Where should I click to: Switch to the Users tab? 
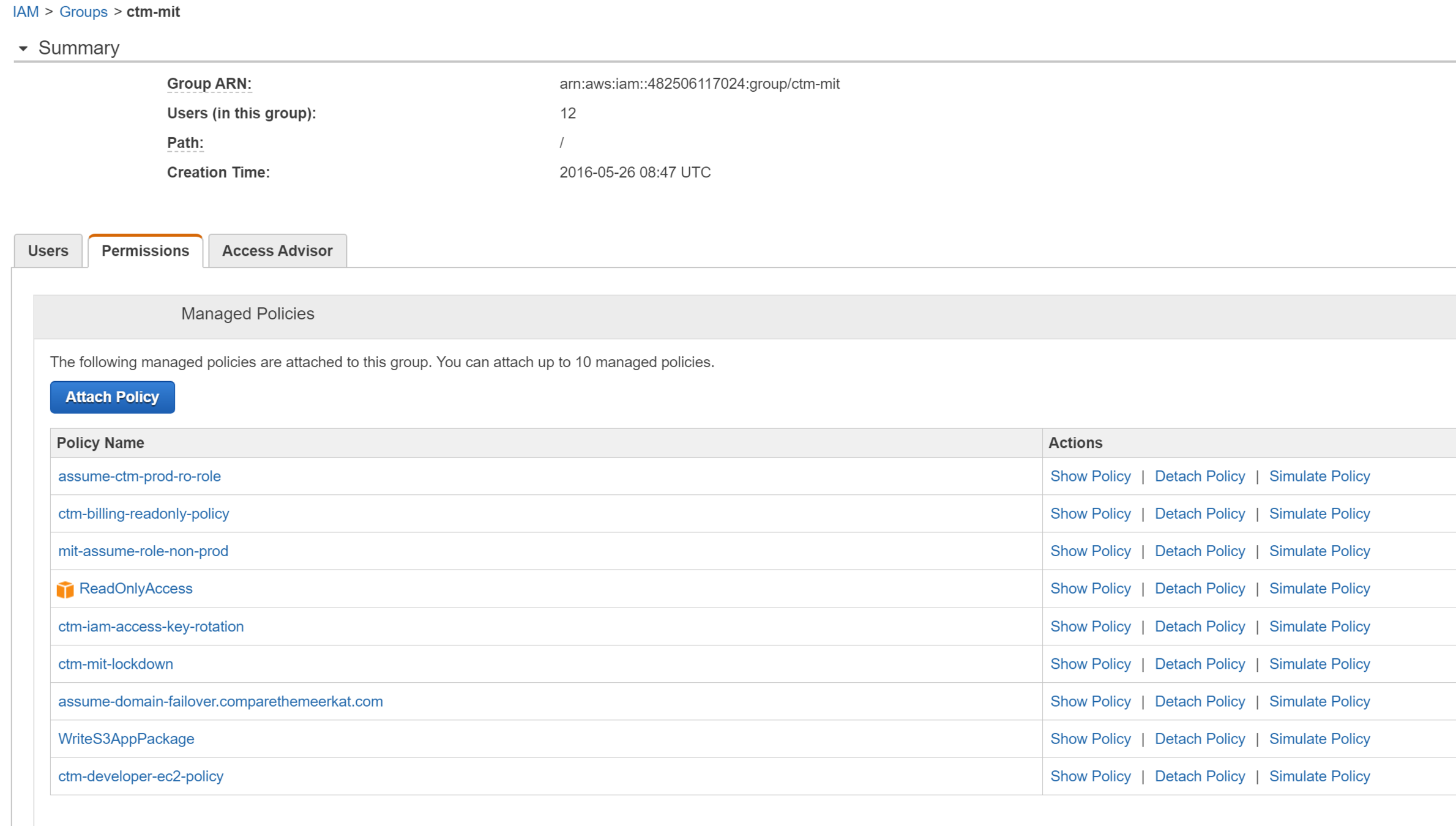[x=48, y=251]
